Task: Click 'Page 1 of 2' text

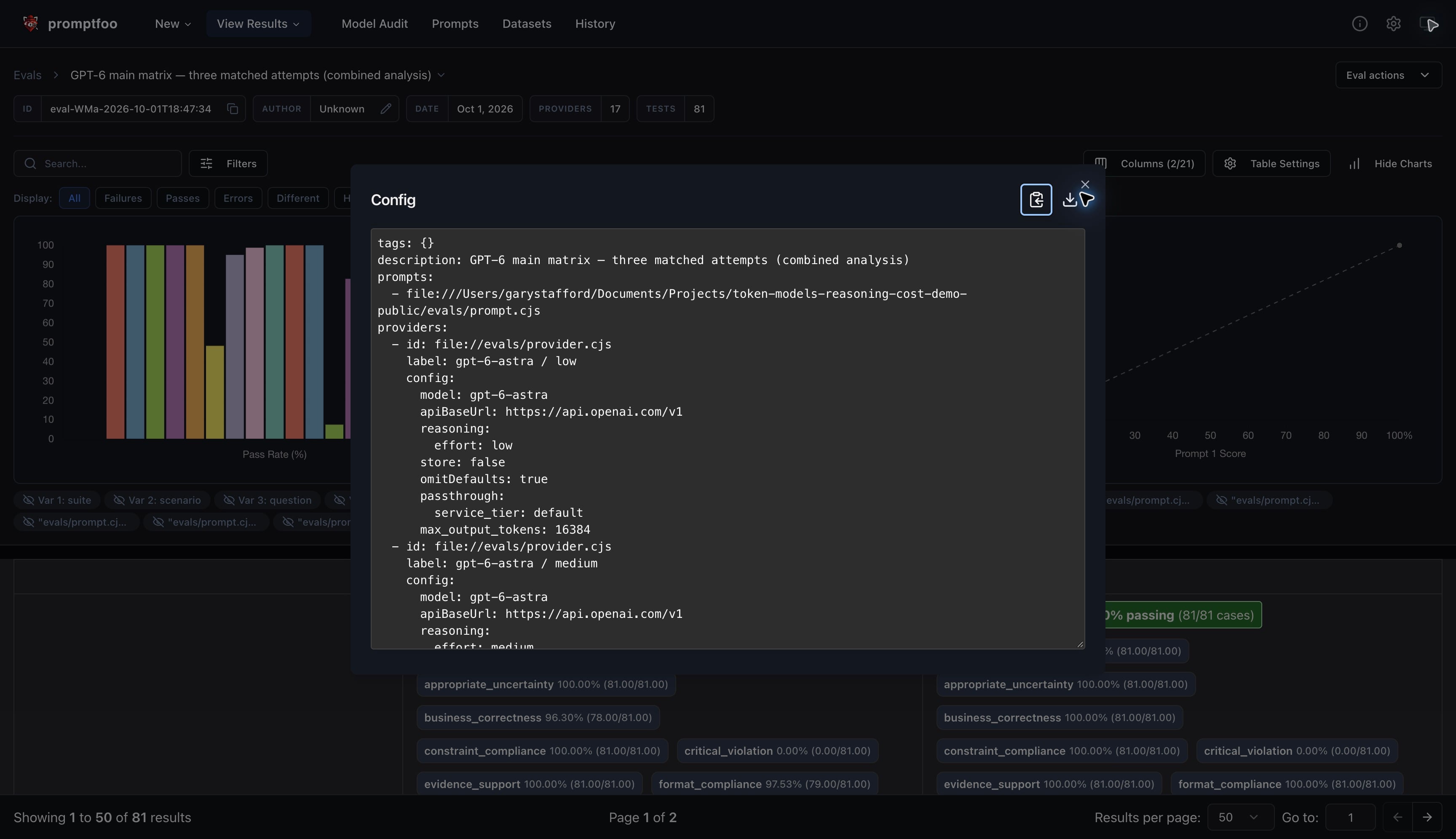Action: [x=643, y=817]
